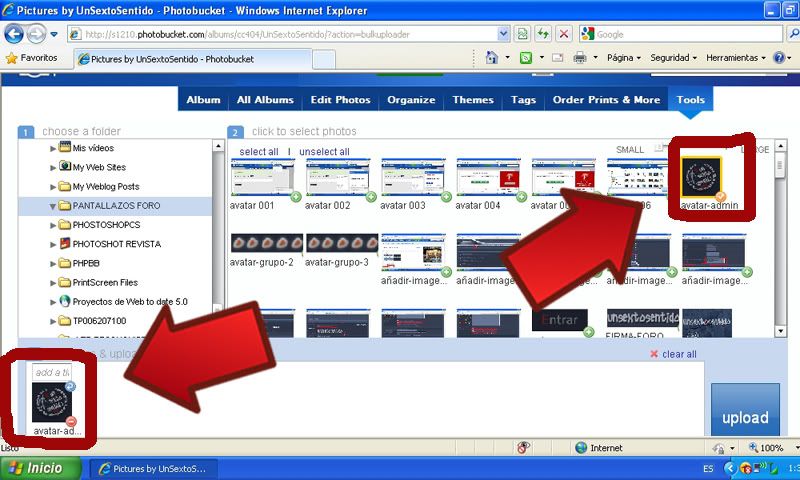Go back with the browser Back arrow
Screen dimensions: 800x480
tap(14, 34)
